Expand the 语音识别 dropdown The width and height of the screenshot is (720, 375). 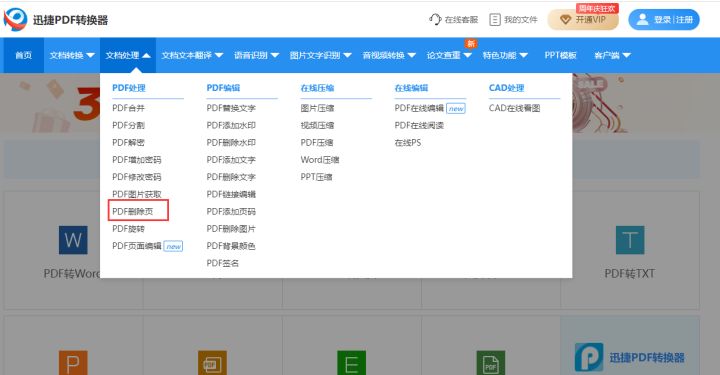(x=275, y=55)
